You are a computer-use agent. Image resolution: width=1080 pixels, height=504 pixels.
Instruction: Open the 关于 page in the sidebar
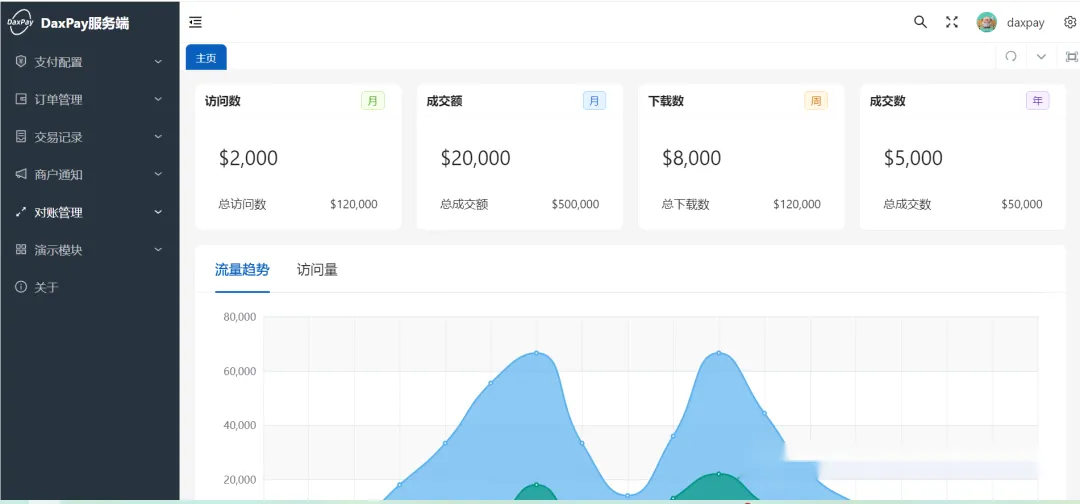pos(90,287)
